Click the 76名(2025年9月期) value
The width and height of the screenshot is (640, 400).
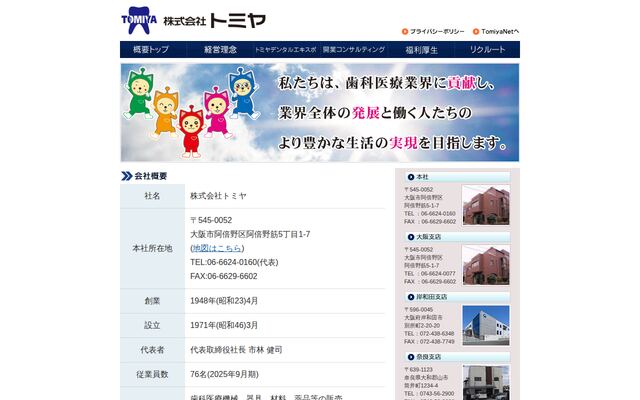click(224, 374)
